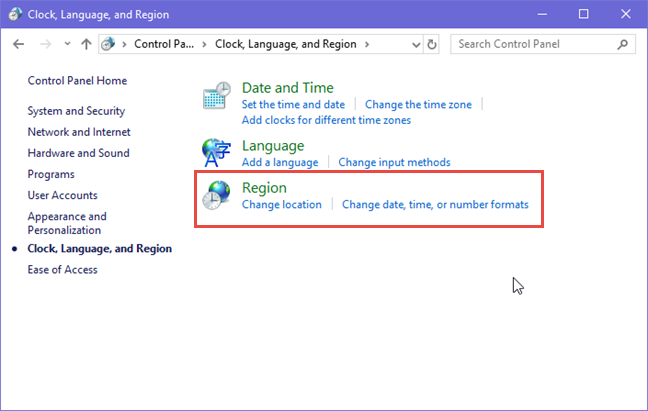Click Add a language

click(280, 162)
